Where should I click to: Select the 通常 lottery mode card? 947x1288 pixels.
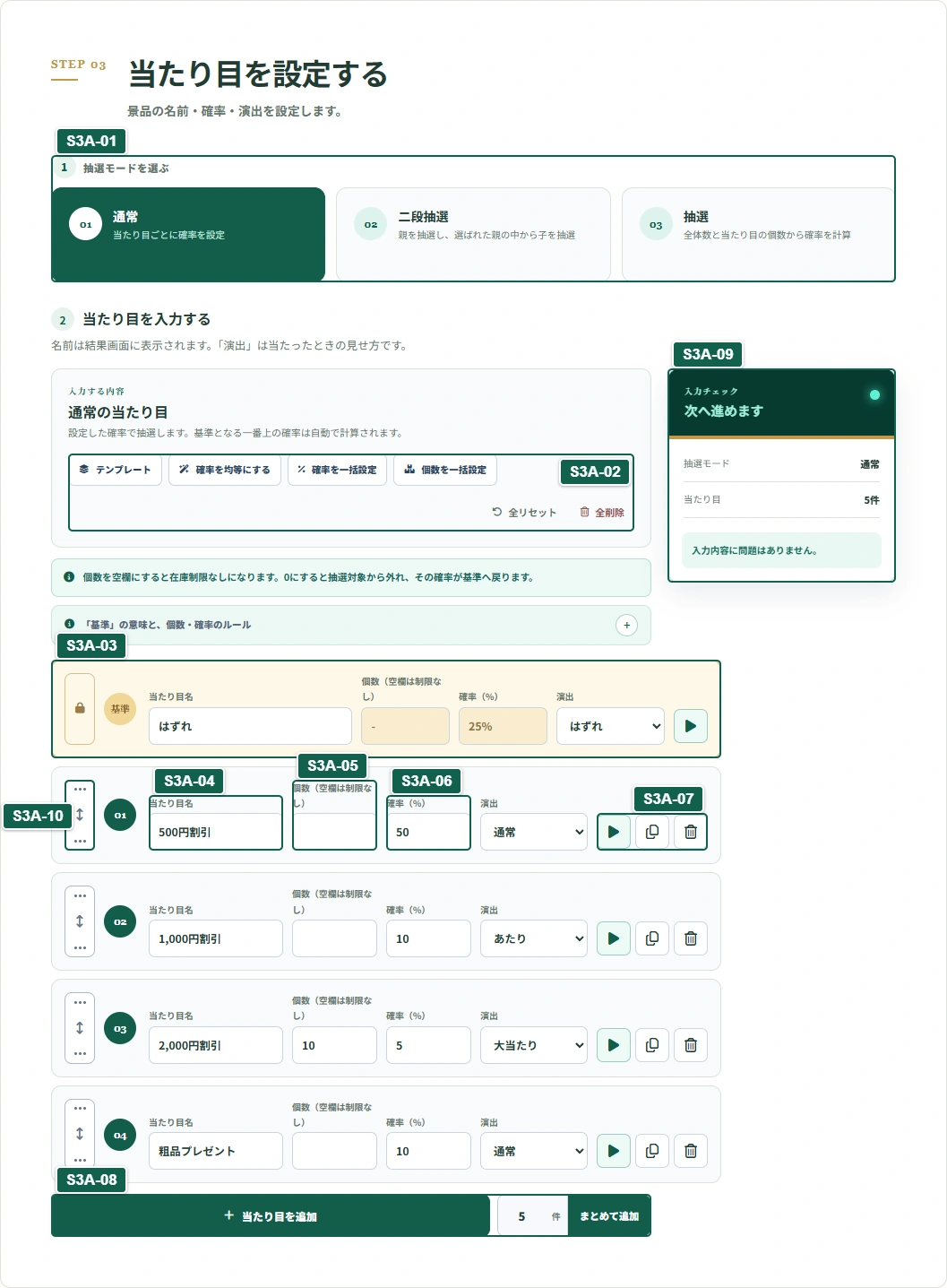188,234
